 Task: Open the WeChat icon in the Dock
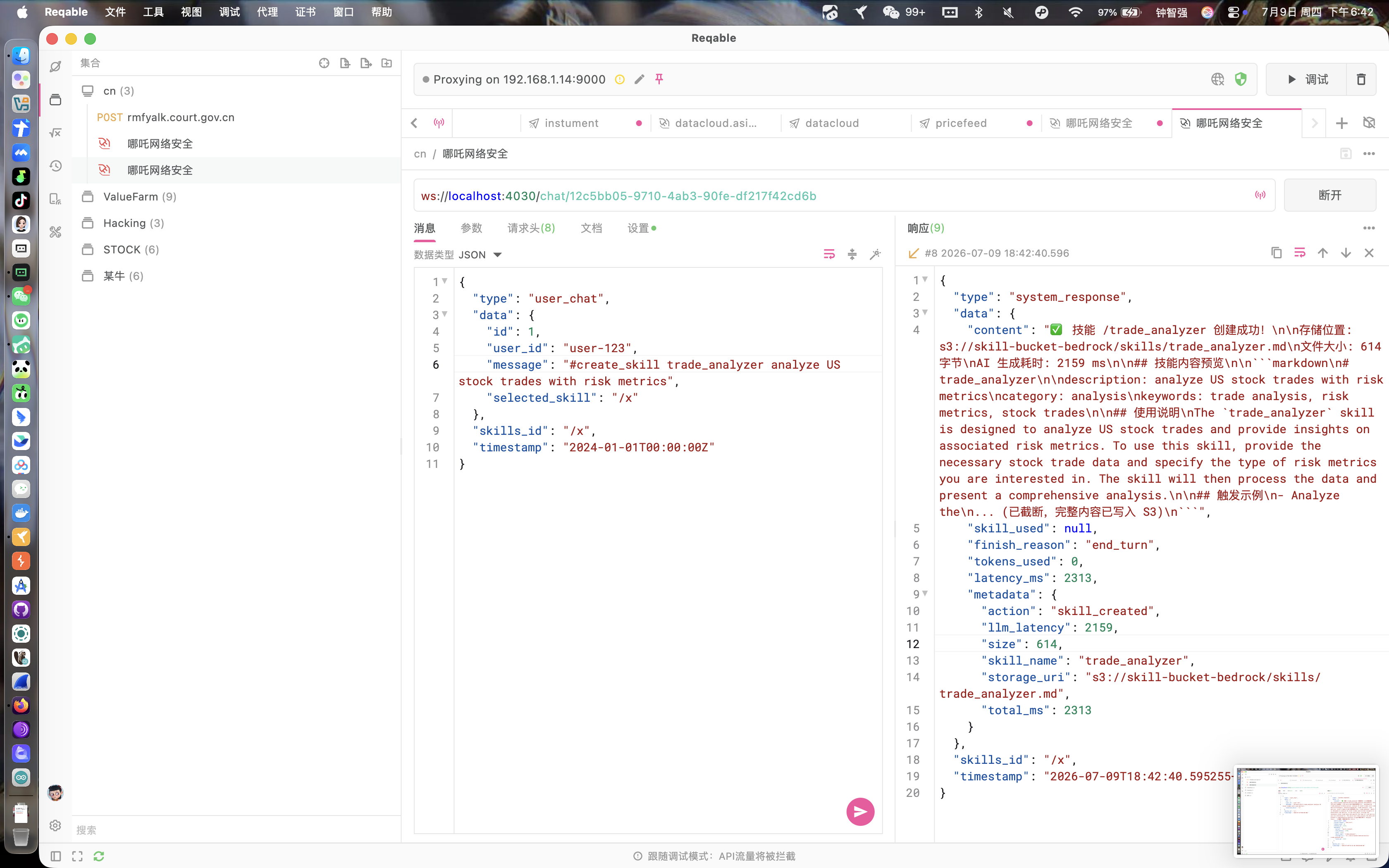point(21,296)
